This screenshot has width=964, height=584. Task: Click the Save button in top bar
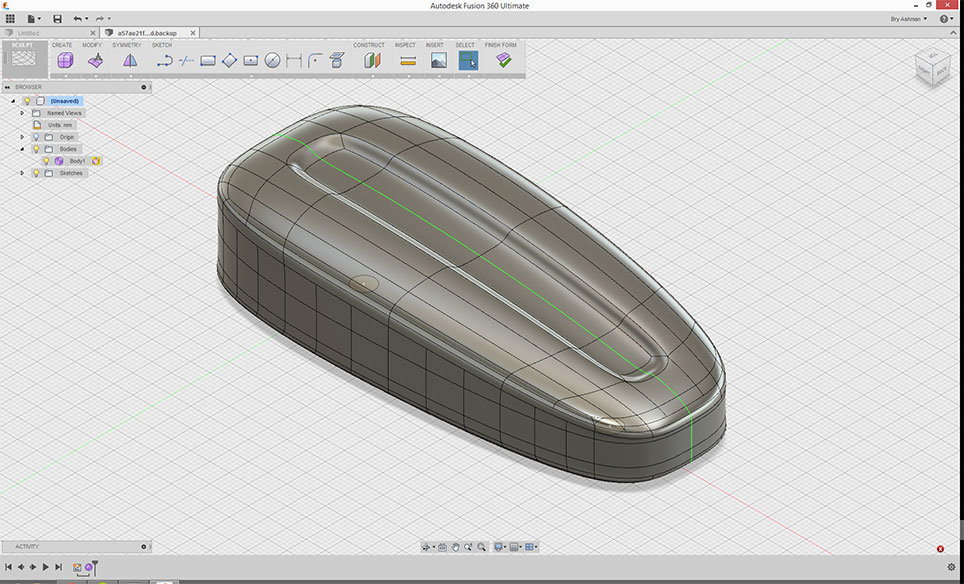pyautogui.click(x=57, y=19)
